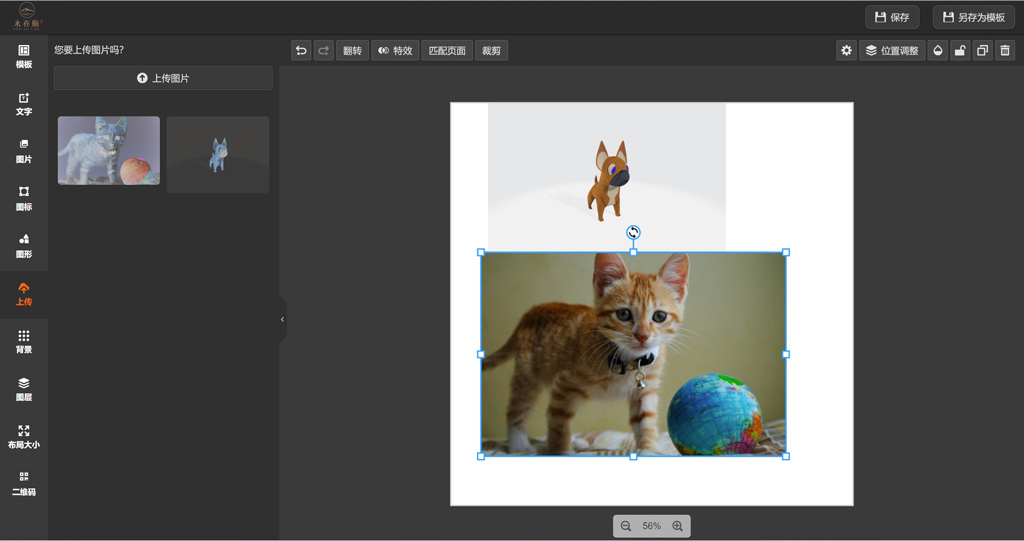Select the cartoon dog image on canvas
The image size is (1024, 541).
click(607, 176)
